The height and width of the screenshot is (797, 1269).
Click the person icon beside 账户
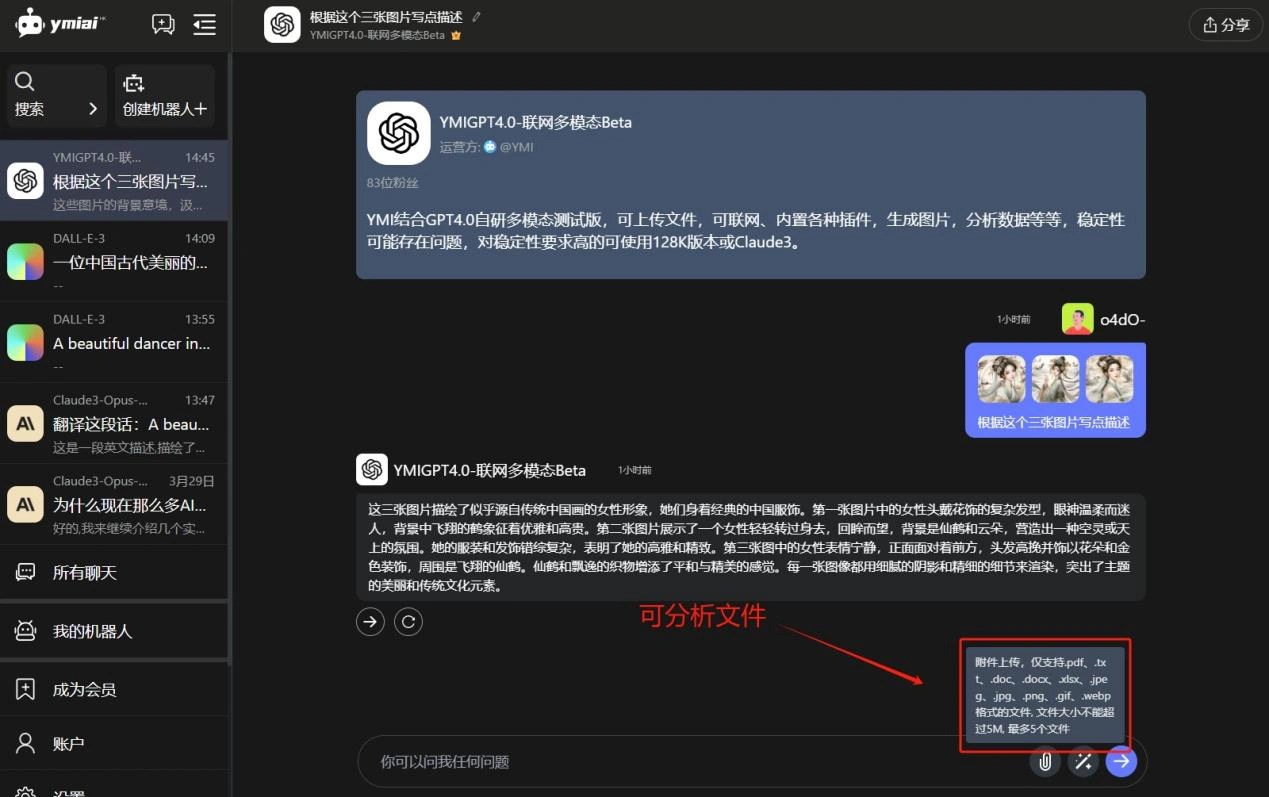26,744
